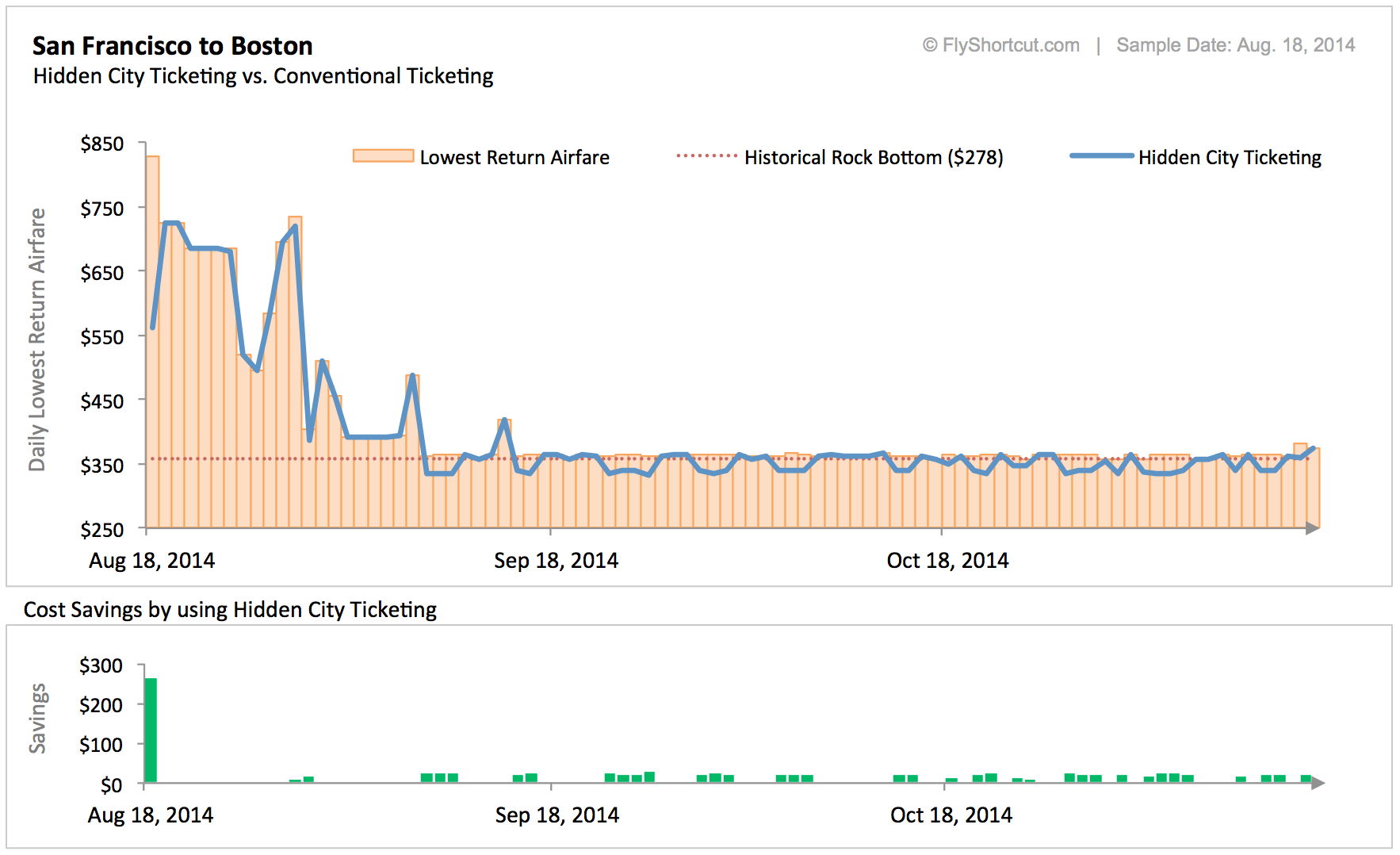Viewport: 1400px width, 855px height.
Task: Click the 'Savings' y-axis title
Action: (x=37, y=718)
